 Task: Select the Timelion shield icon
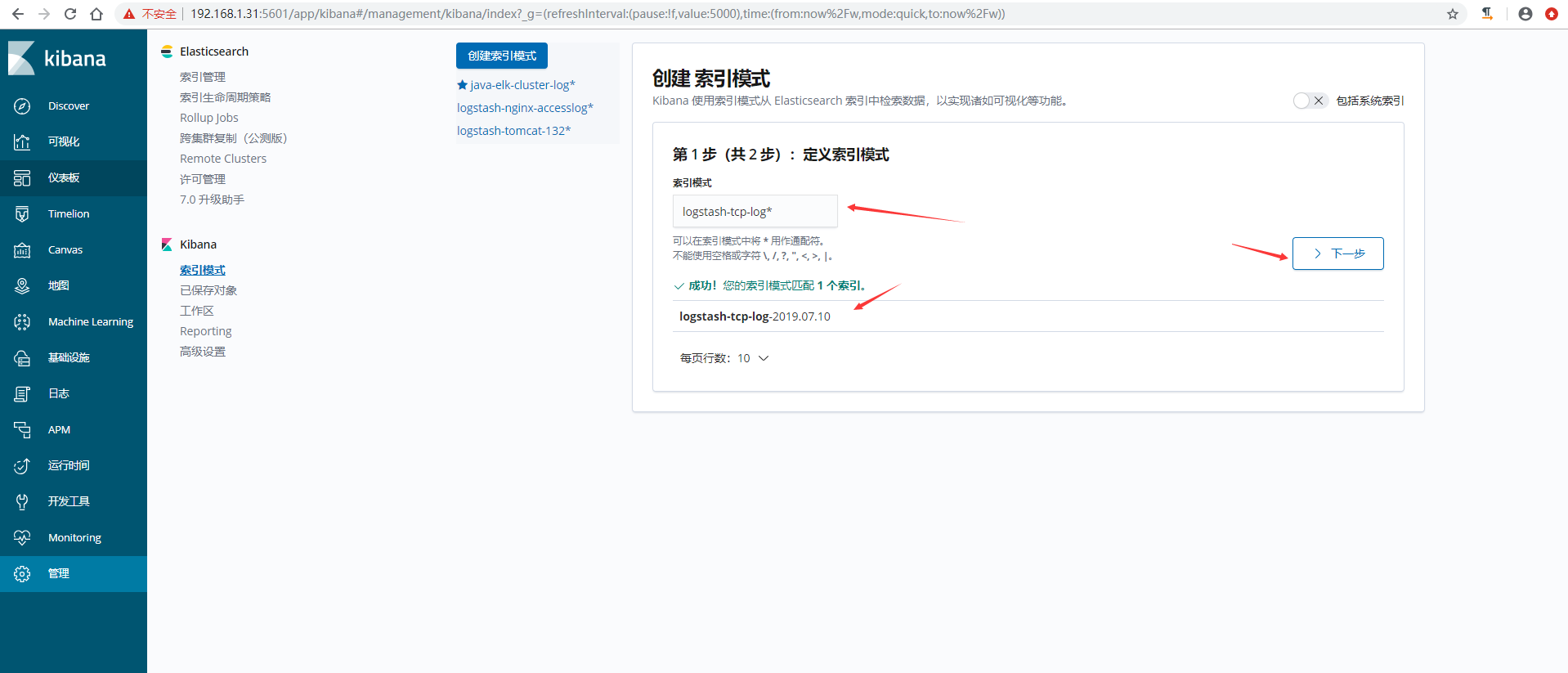point(22,214)
